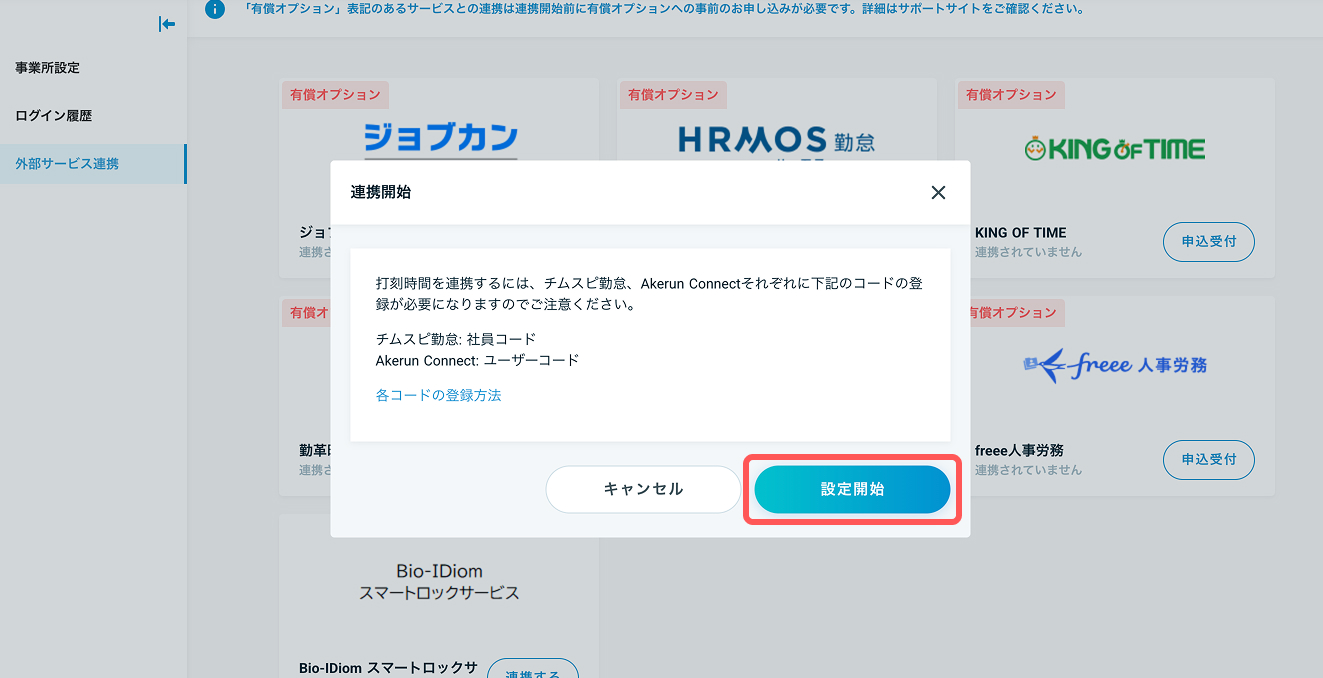Open 事業所設定 in sidebar
This screenshot has width=1323, height=678.
[x=47, y=68]
